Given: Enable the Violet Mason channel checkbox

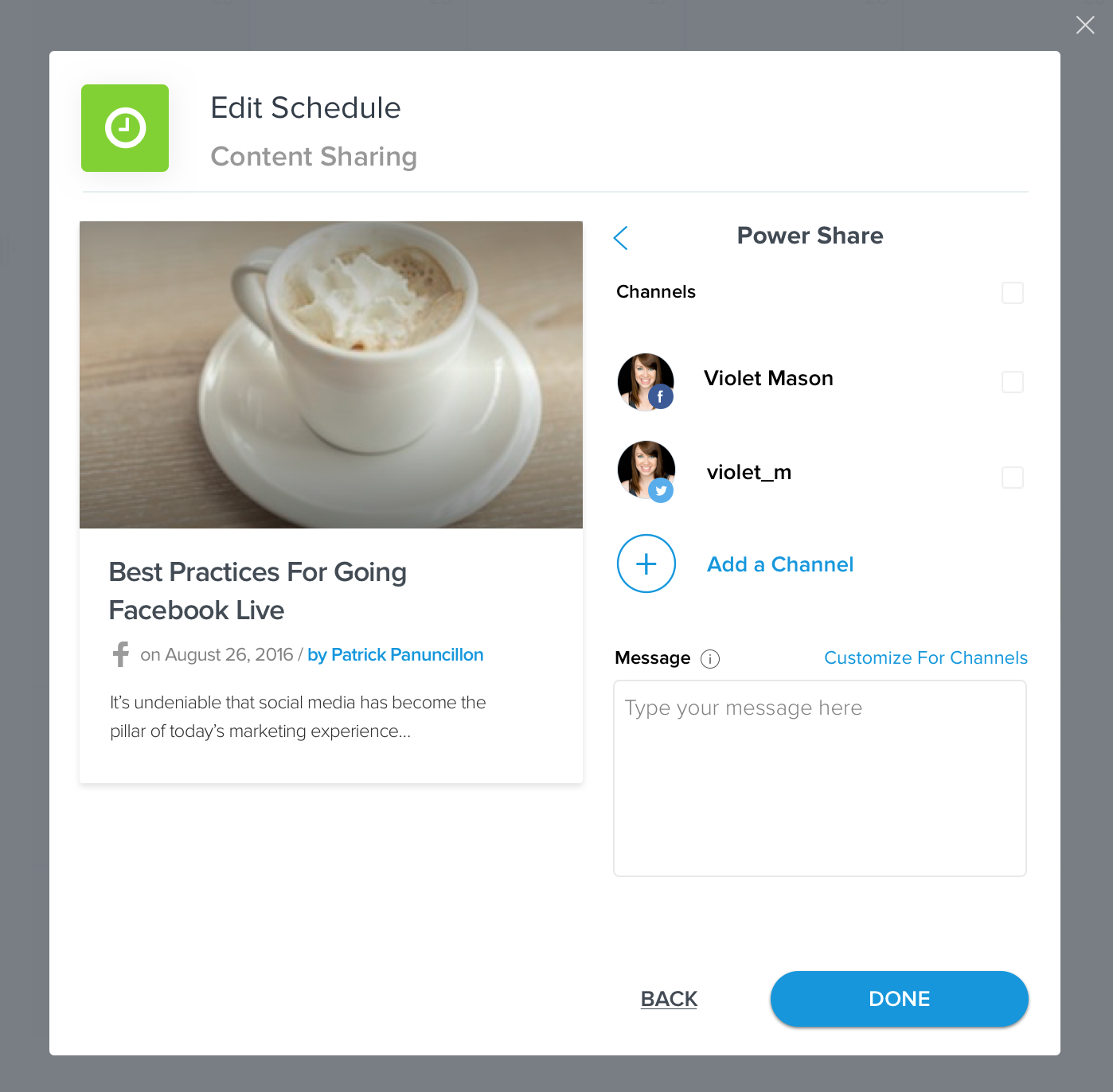Looking at the screenshot, I should (1013, 382).
